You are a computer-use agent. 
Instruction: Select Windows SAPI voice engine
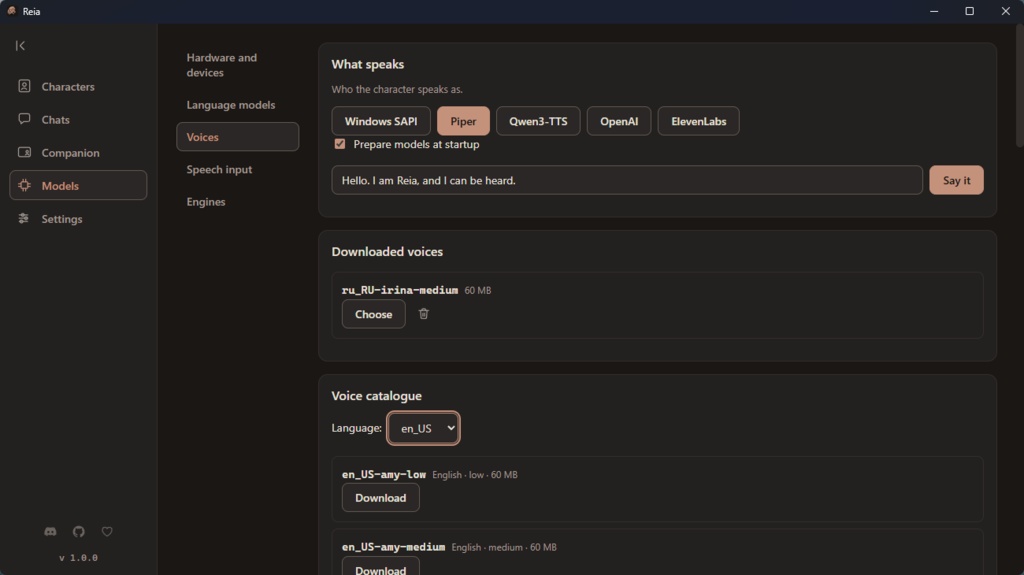[381, 121]
